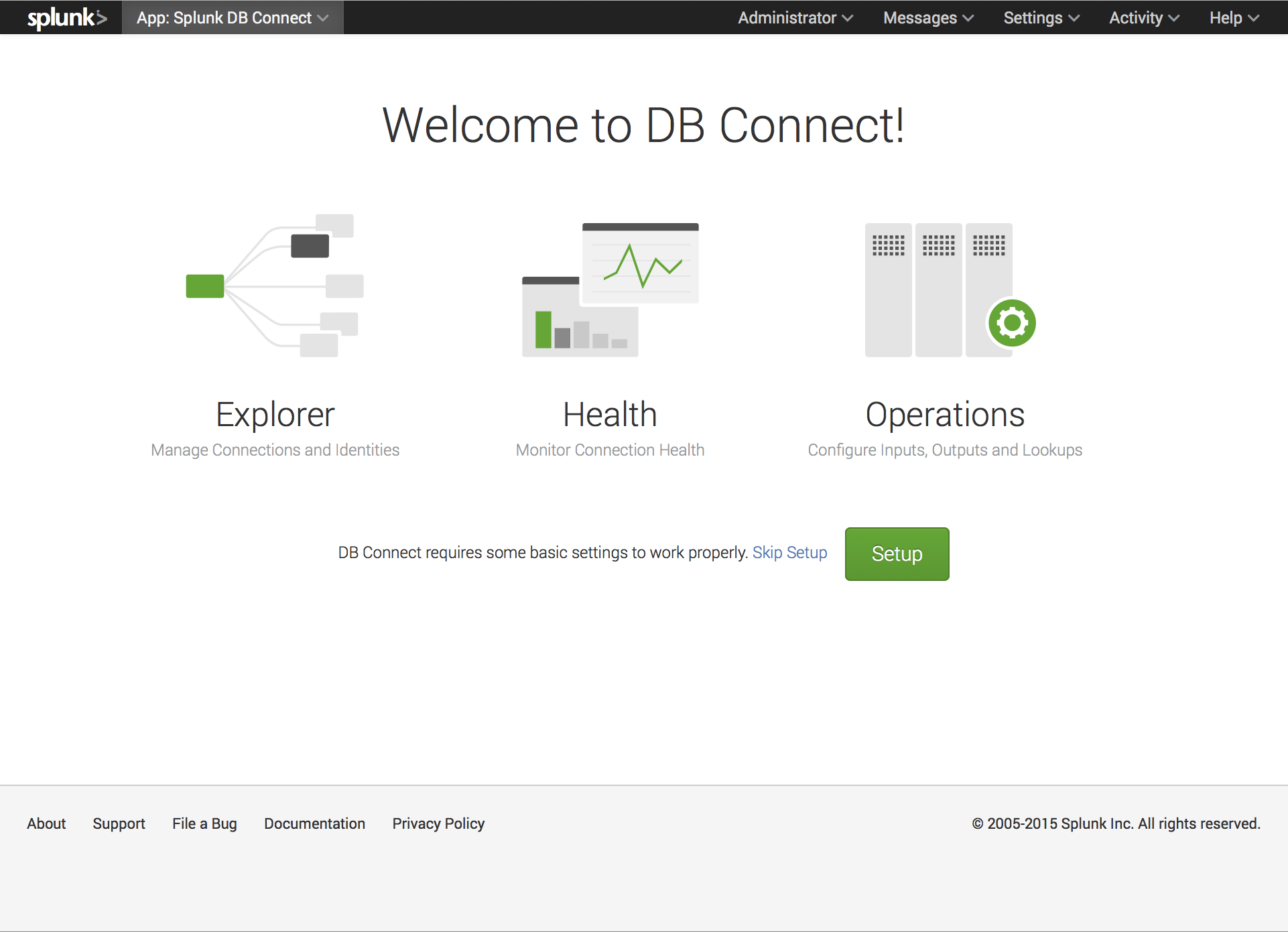Viewport: 1288px width, 932px height.
Task: Open the Messages dropdown
Action: [929, 17]
